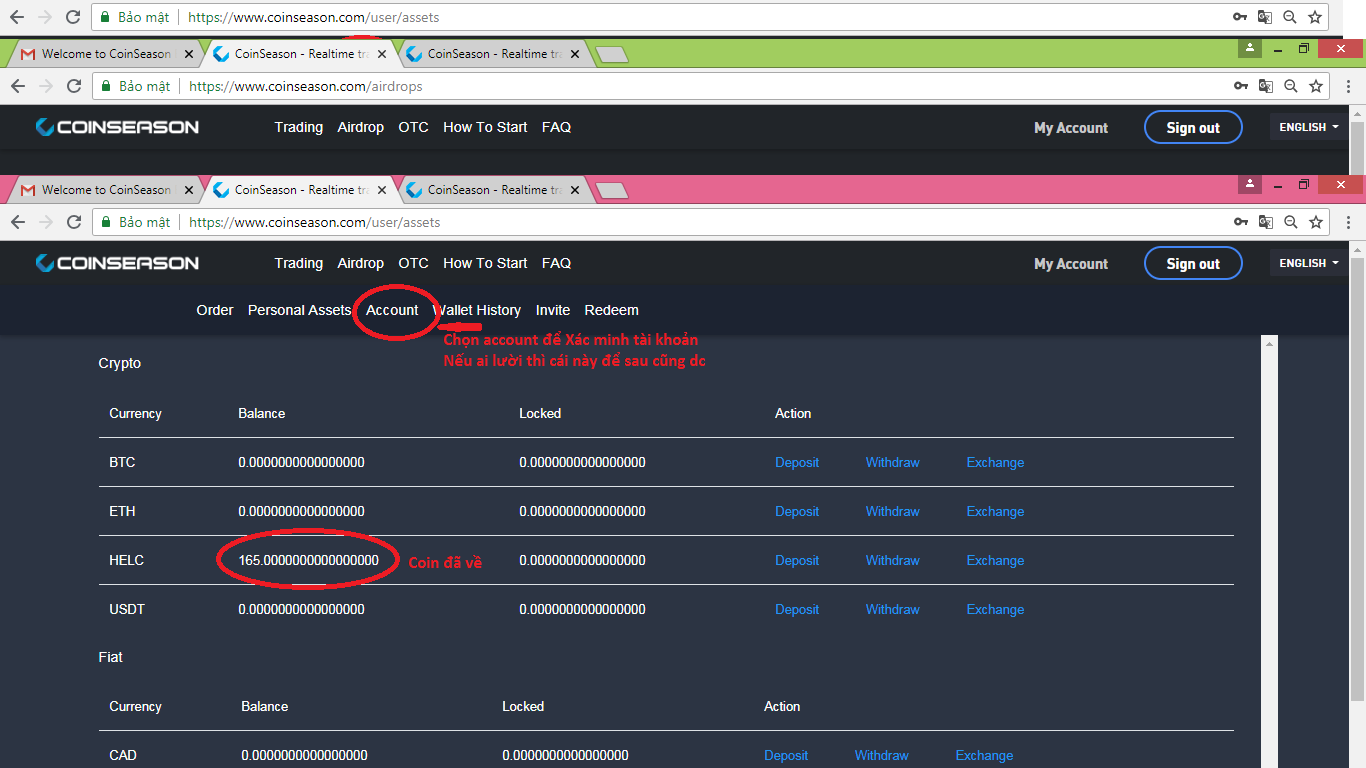Screen dimensions: 1366x768
Task: Click Withdraw link in the BTC row
Action: click(x=892, y=462)
